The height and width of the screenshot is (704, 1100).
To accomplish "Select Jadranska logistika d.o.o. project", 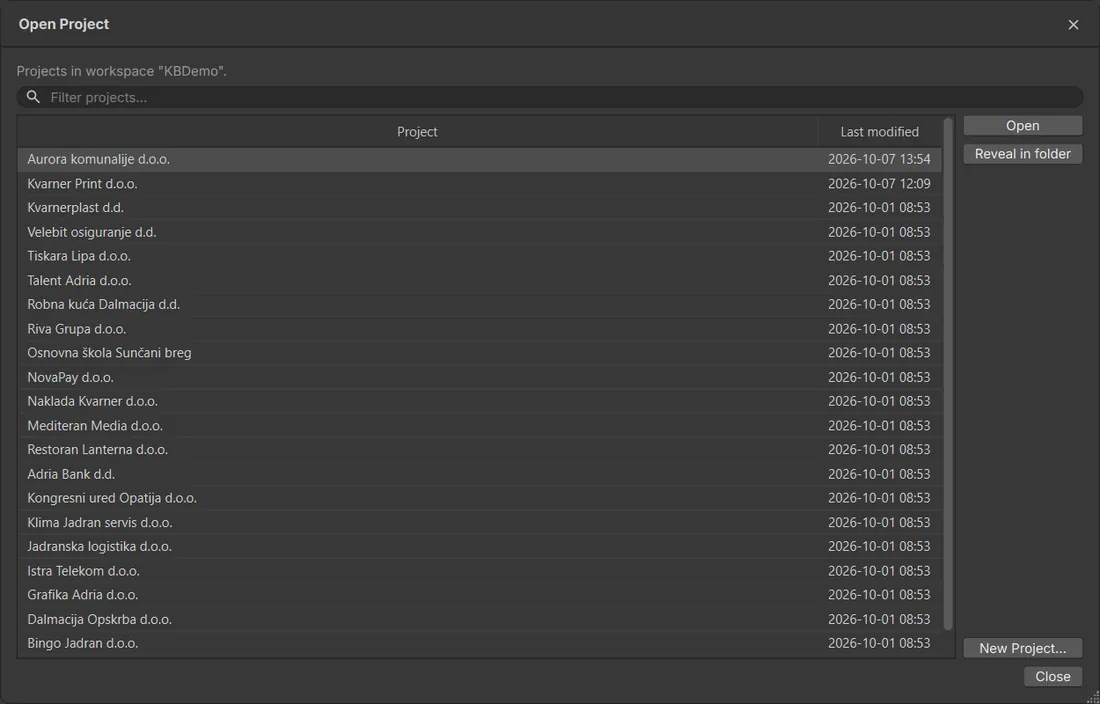I will coord(480,546).
